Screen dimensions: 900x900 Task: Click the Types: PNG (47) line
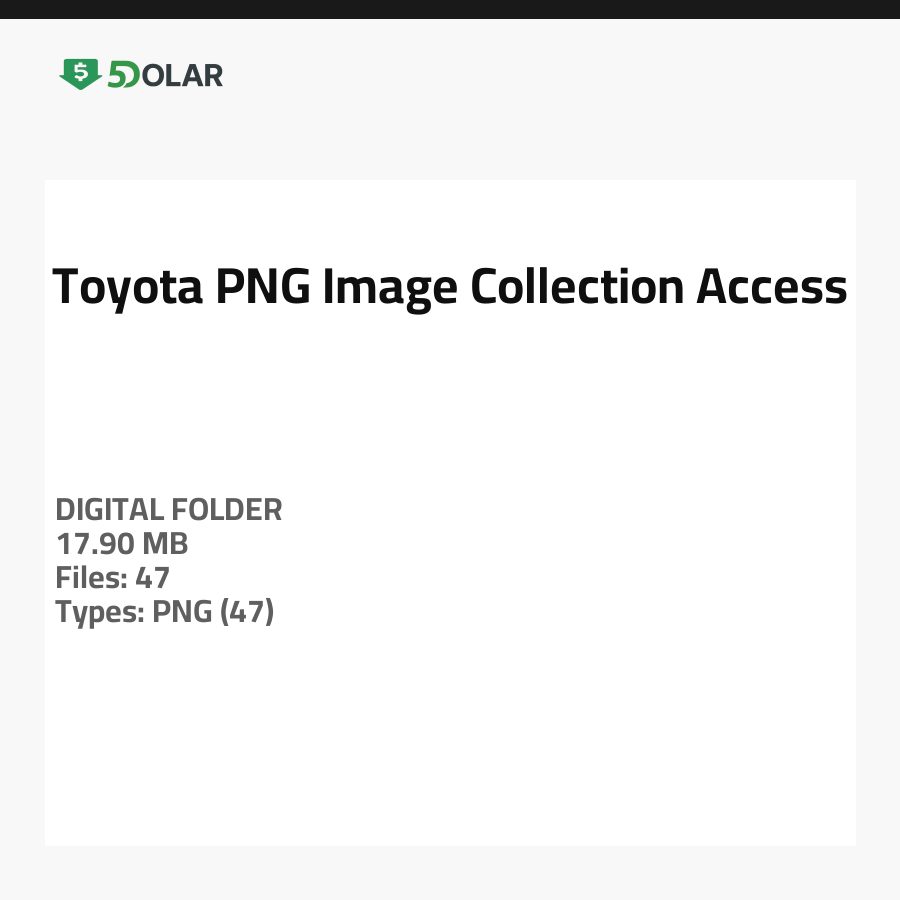pyautogui.click(x=165, y=612)
